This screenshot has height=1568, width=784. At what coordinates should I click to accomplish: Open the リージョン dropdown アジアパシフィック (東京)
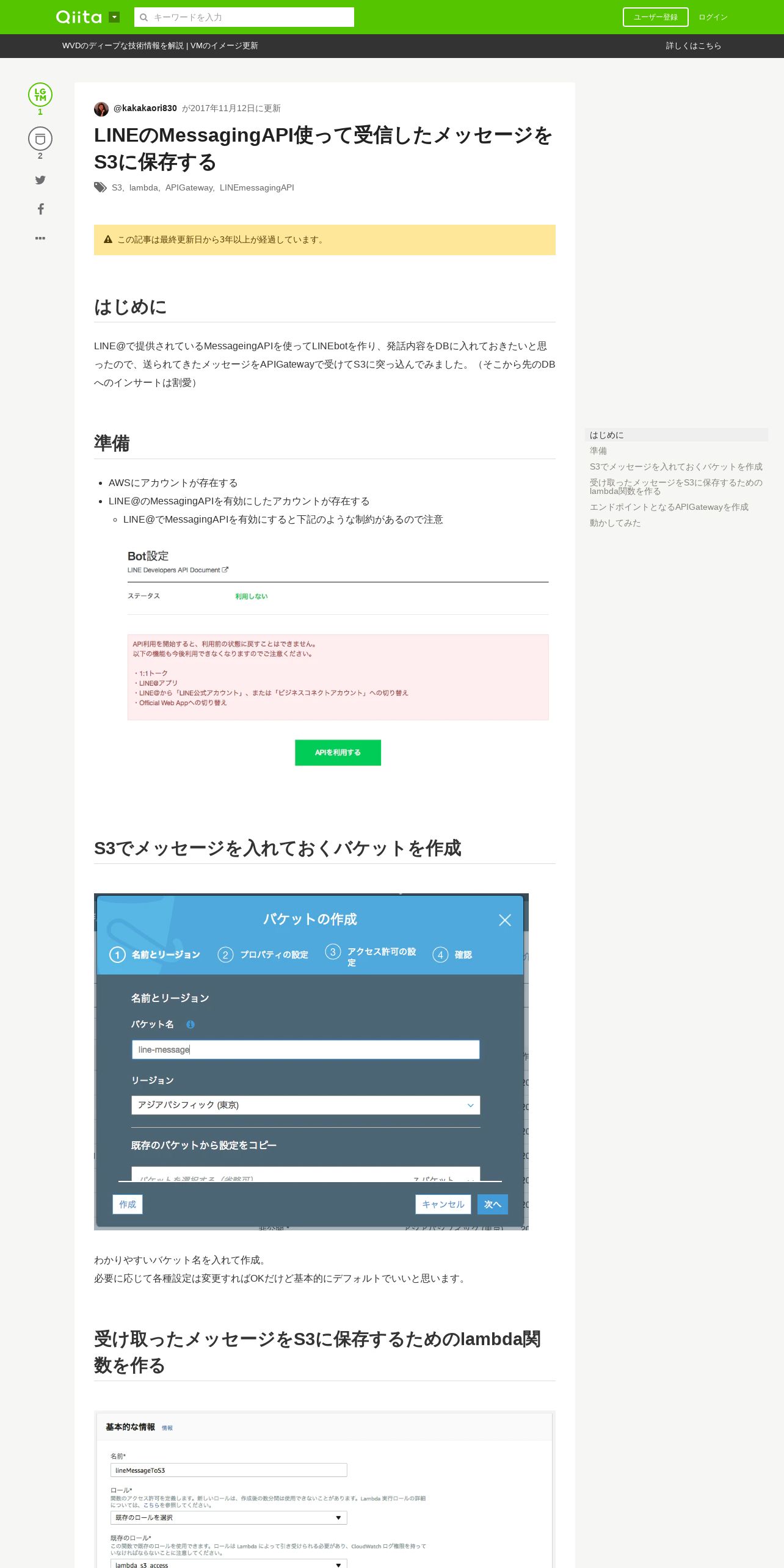coord(305,1105)
